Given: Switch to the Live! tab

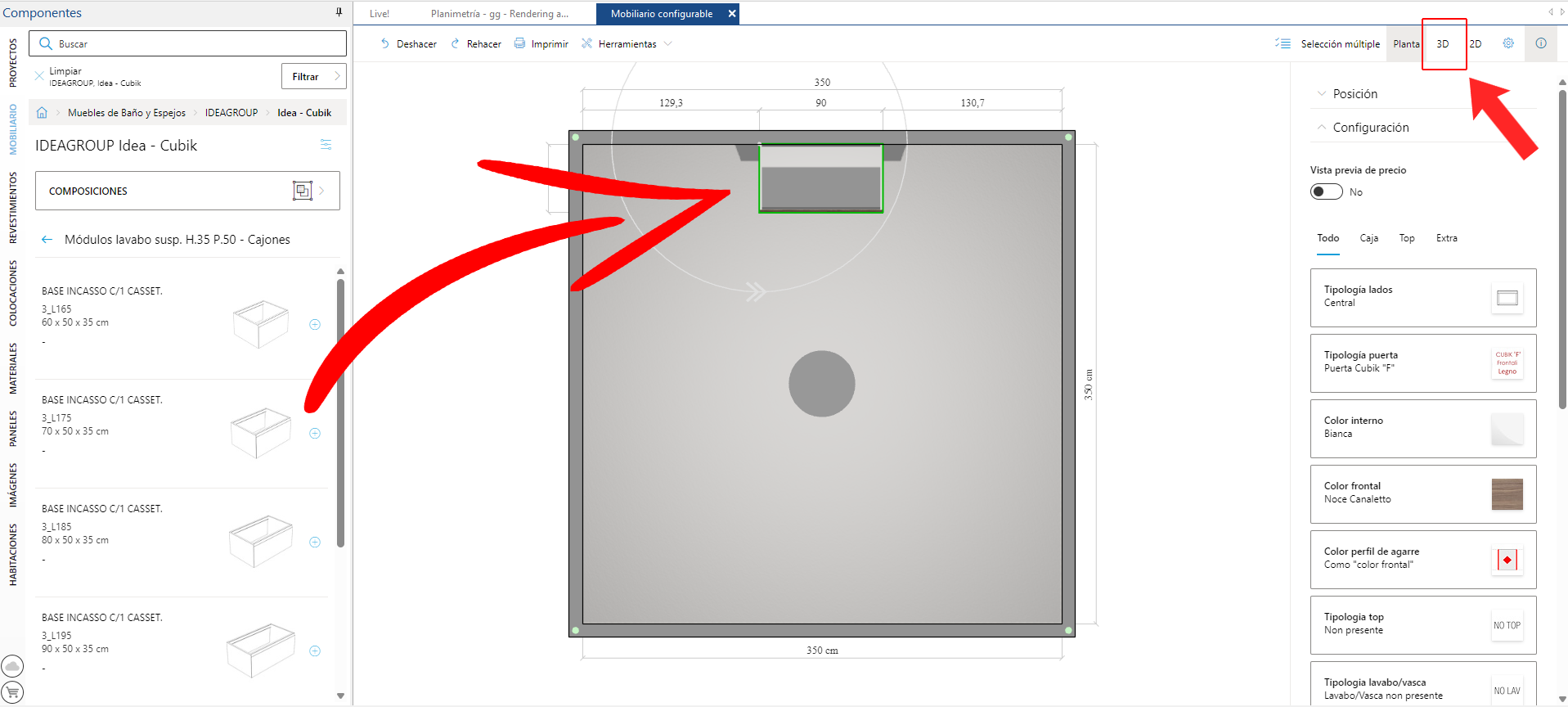Looking at the screenshot, I should (x=380, y=14).
